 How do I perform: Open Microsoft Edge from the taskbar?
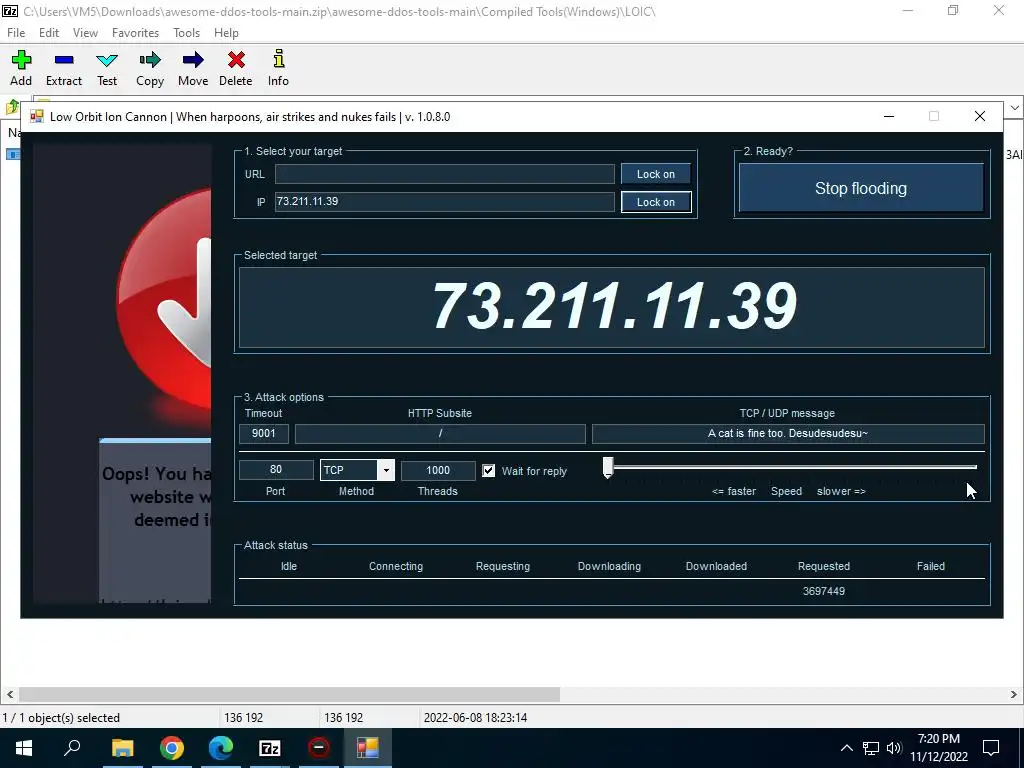point(221,748)
